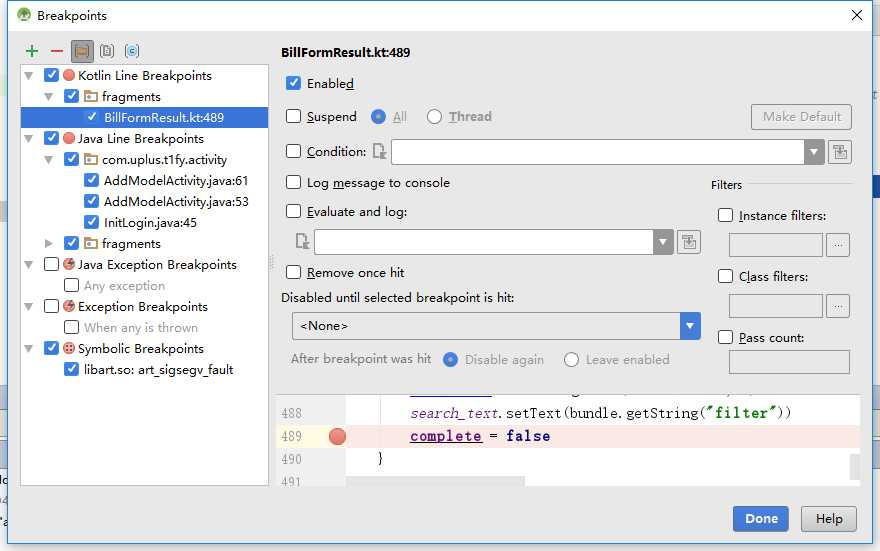Viewport: 880px width, 551px height.
Task: Enable the Condition checkbox
Action: [x=294, y=151]
